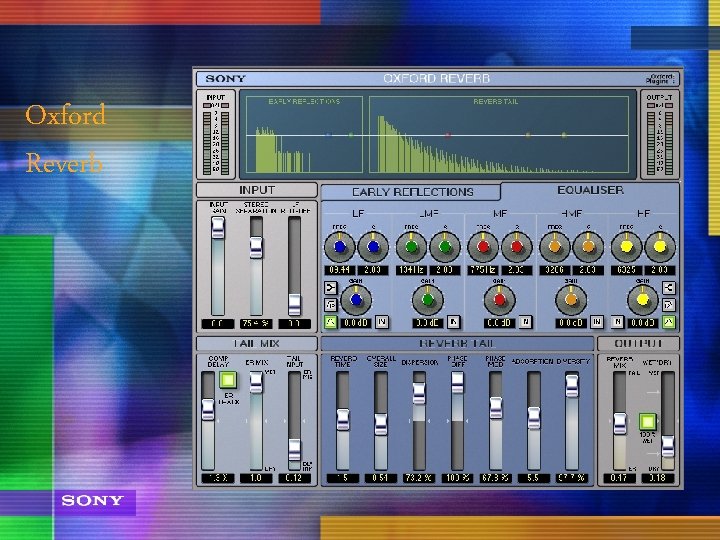This screenshot has width=720, height=540.
Task: Click the LMF gain value field
Action: coord(428,323)
